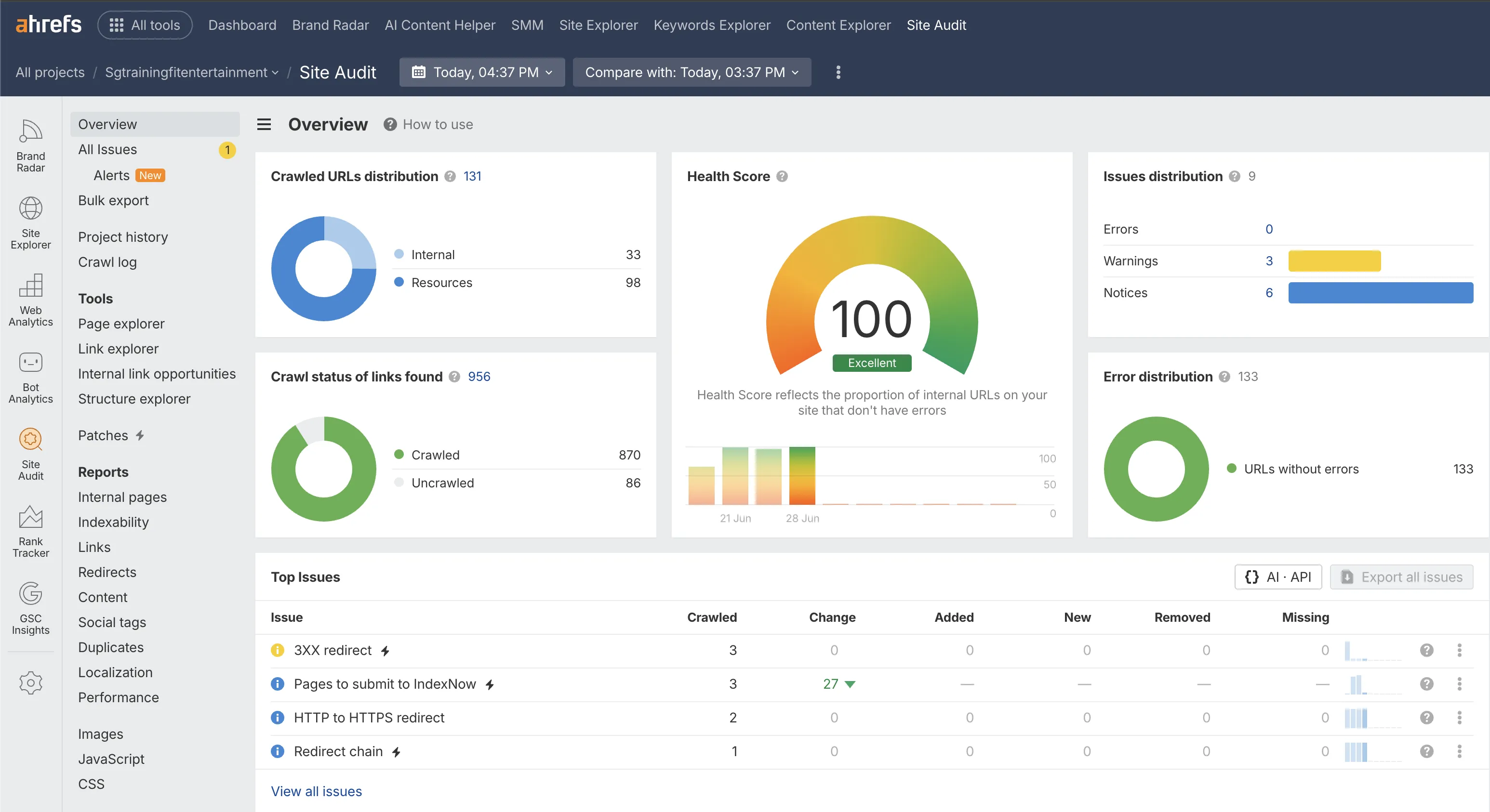The image size is (1490, 812).
Task: Click help icon in 3XX redirect row
Action: coord(1427,650)
